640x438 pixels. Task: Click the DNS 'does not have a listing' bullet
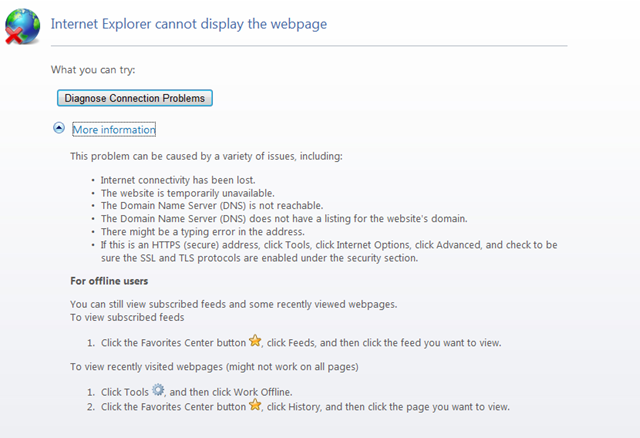click(284, 219)
